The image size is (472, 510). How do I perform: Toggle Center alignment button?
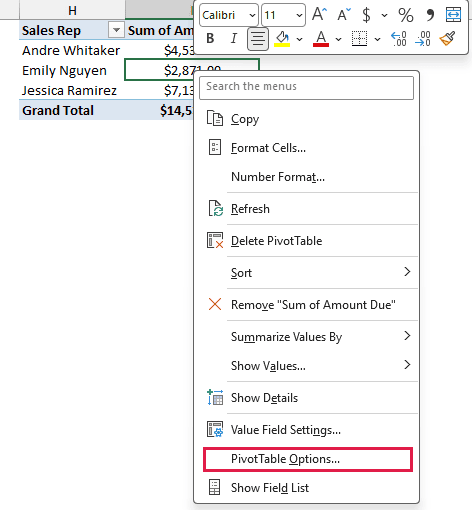pos(258,39)
